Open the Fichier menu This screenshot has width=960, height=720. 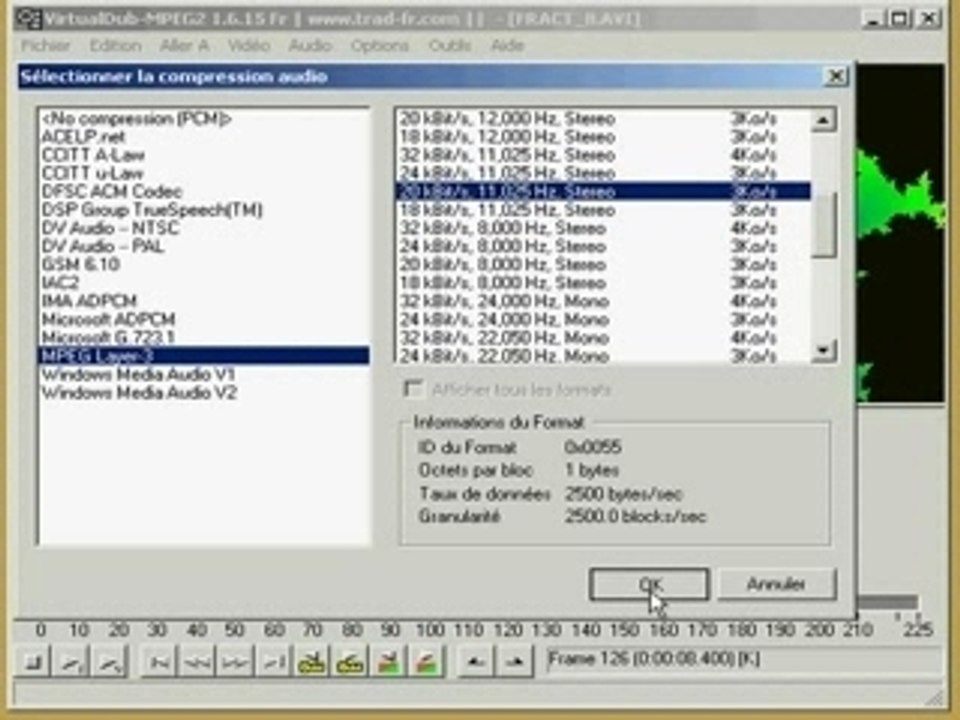[x=46, y=45]
